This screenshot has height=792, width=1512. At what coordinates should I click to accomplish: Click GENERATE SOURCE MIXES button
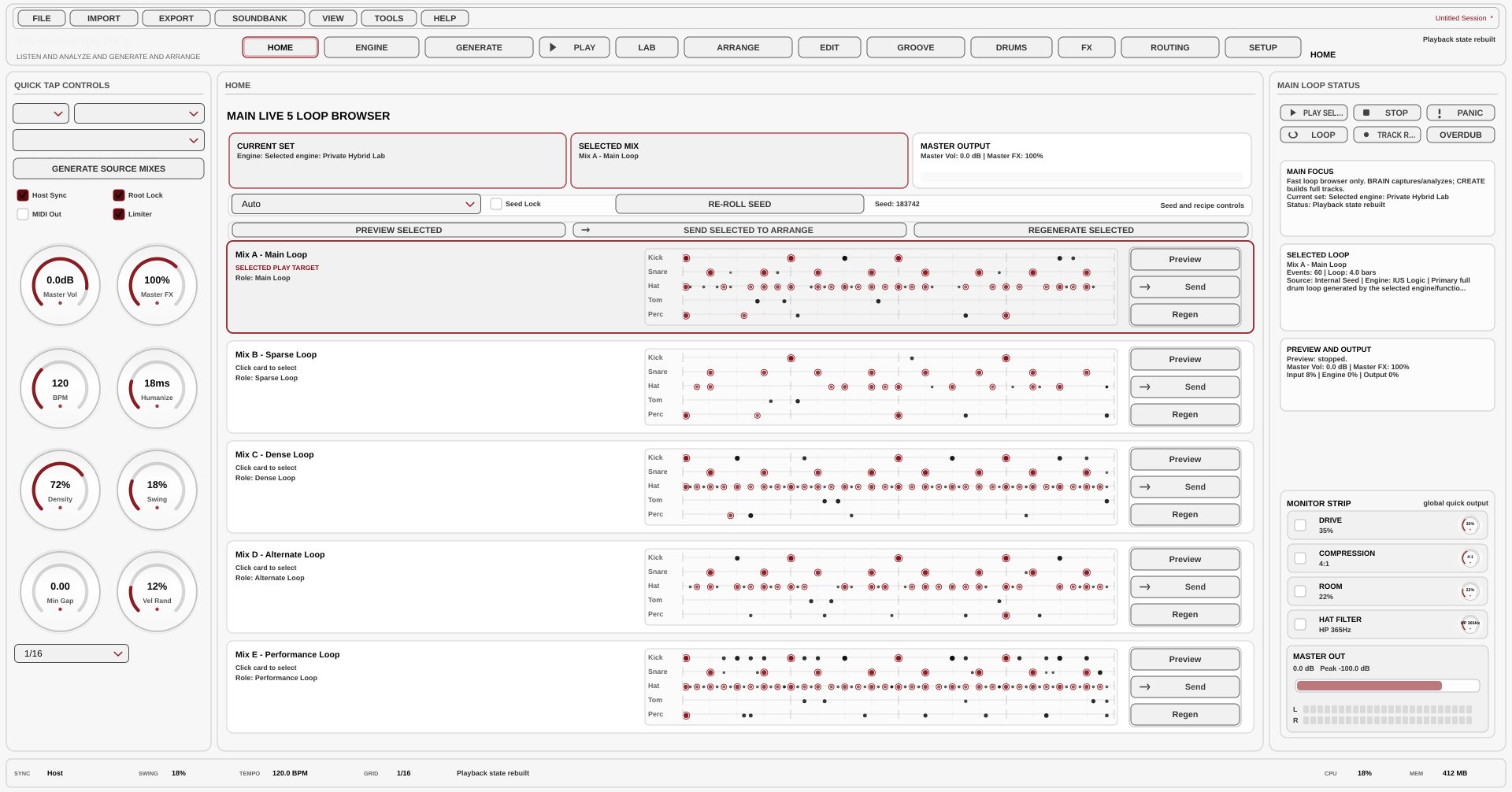(109, 168)
